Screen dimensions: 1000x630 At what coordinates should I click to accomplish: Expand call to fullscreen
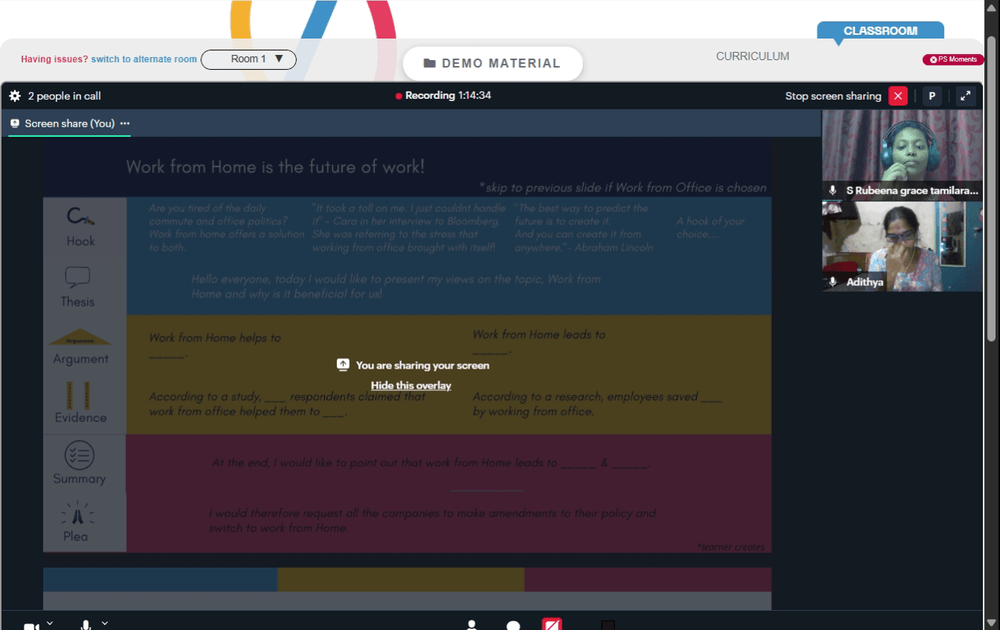tap(966, 96)
